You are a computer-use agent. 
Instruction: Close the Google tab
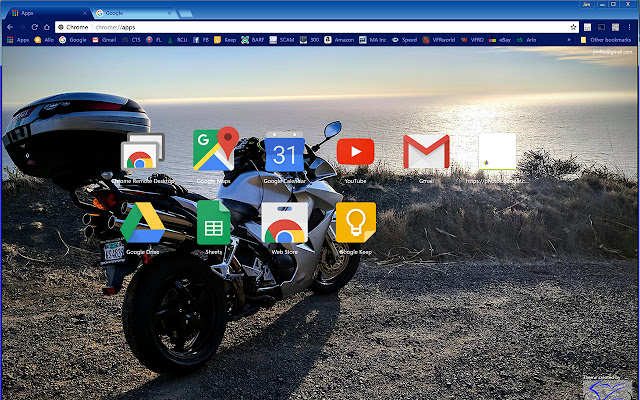point(169,13)
